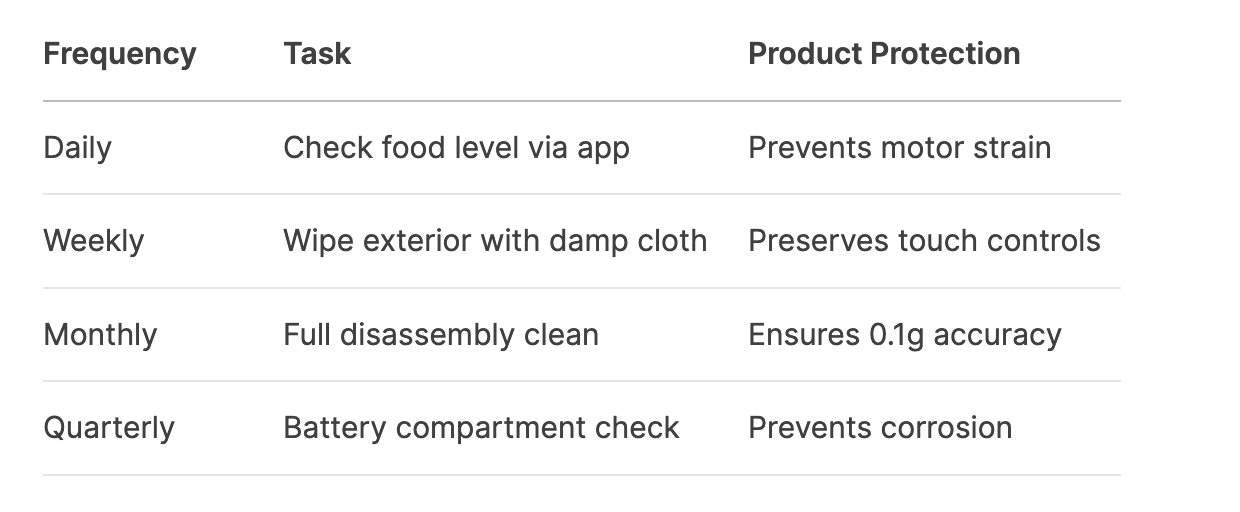
Task: Click the 'Preserves touch controls' cell
Action: point(924,241)
